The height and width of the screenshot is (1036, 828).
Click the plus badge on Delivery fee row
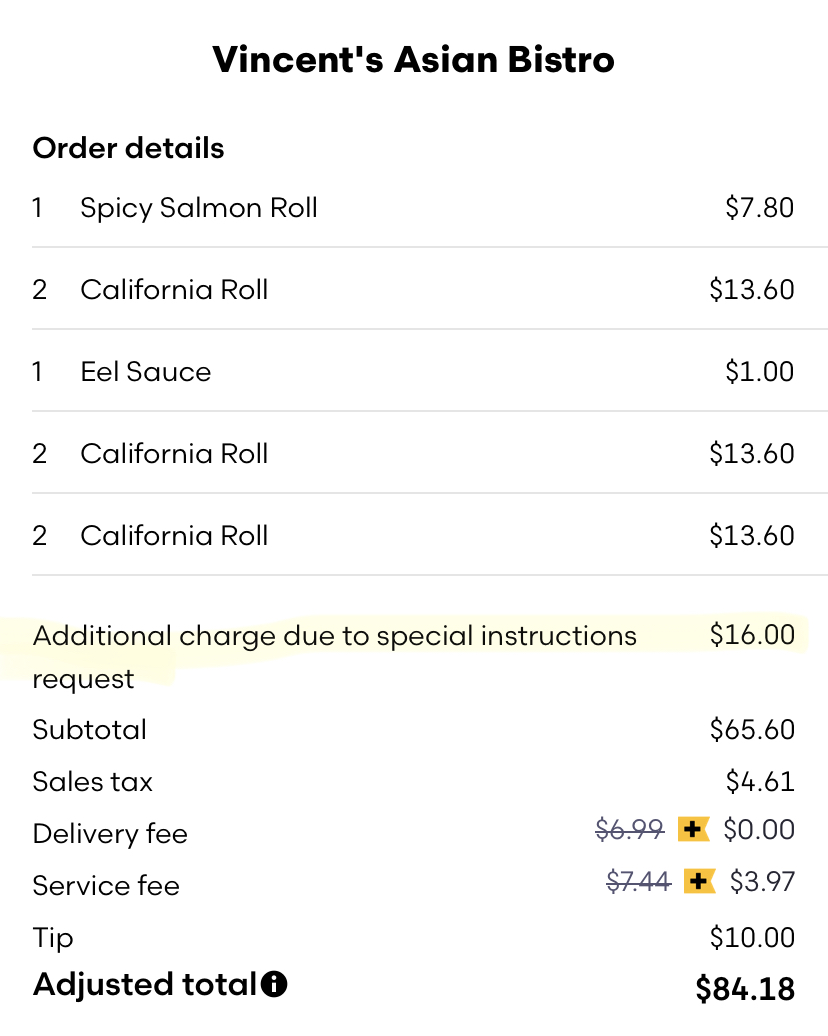click(x=693, y=829)
